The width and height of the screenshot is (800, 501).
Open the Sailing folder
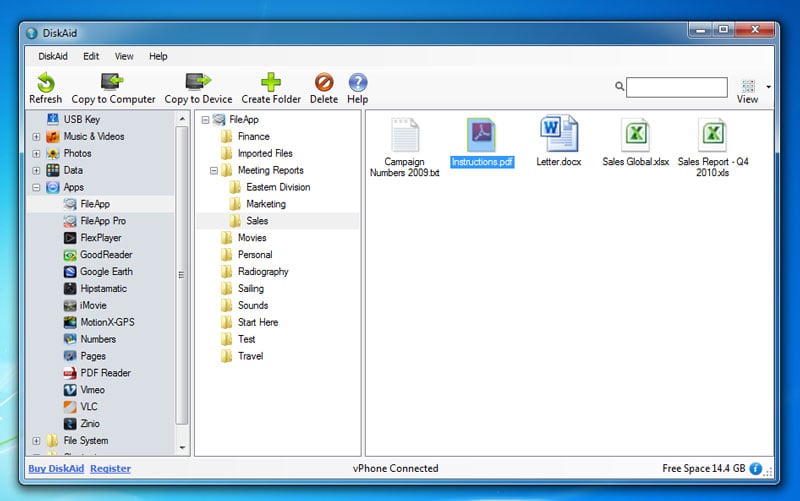(243, 289)
